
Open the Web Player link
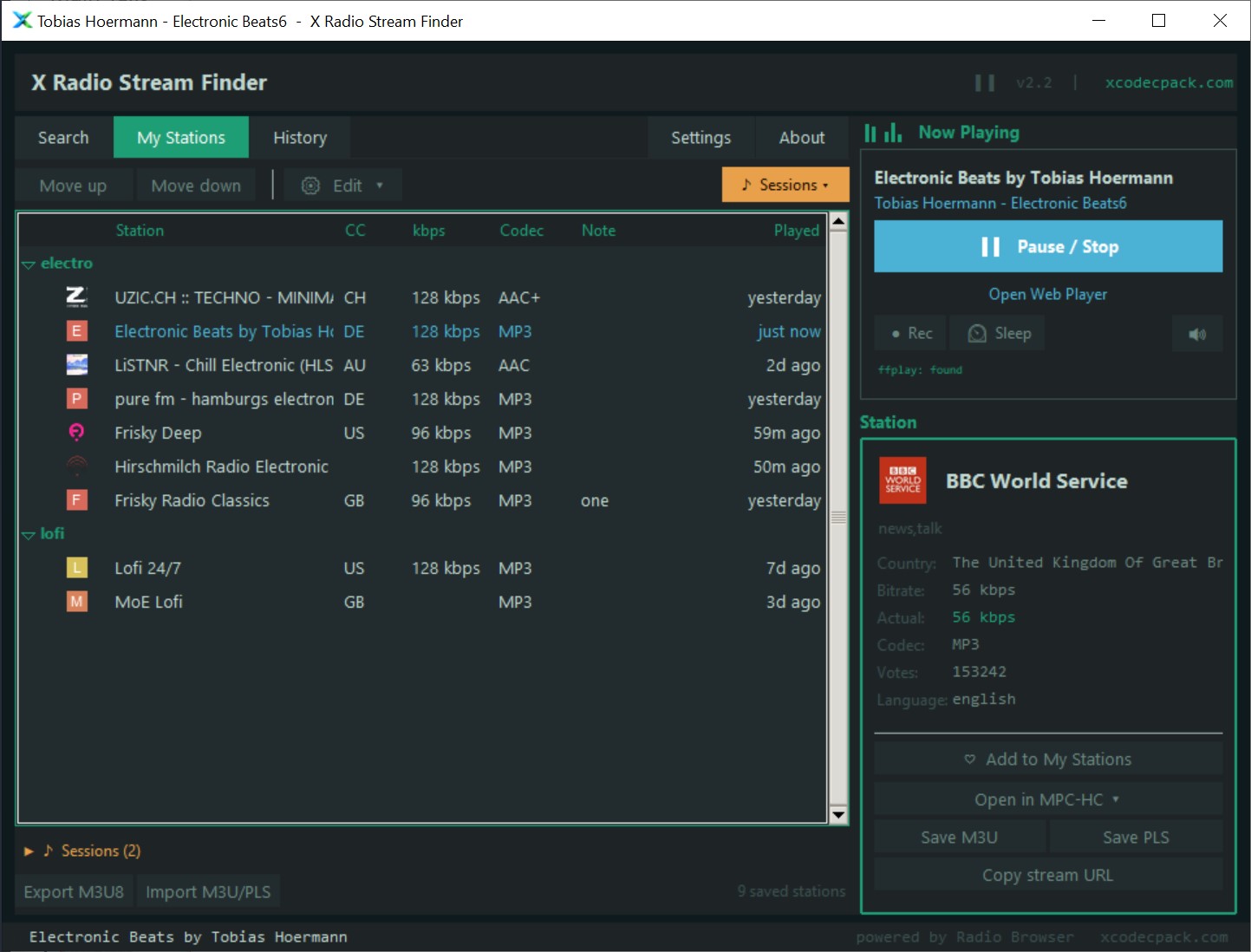point(1048,294)
